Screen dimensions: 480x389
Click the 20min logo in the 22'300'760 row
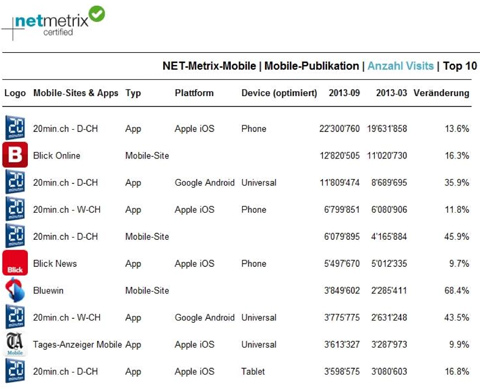[x=15, y=127]
